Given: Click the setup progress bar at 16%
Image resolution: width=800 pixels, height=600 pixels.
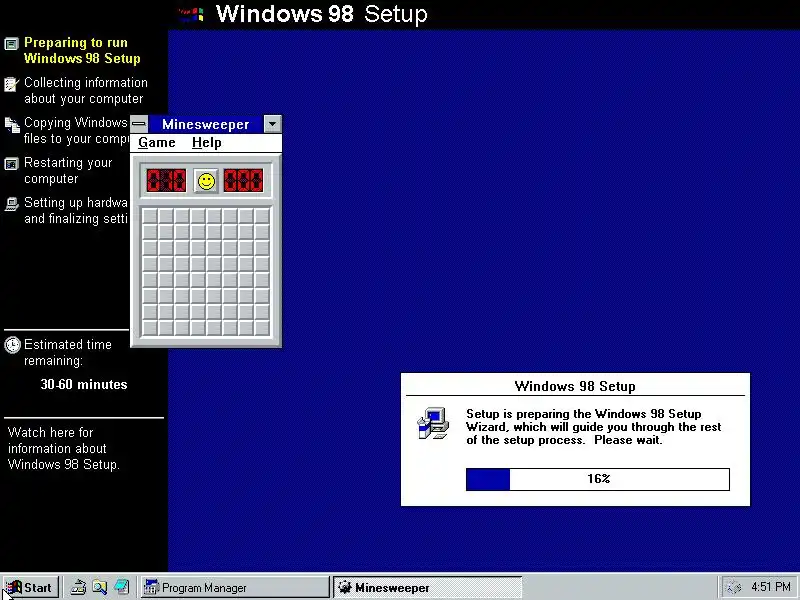Looking at the screenshot, I should [597, 480].
